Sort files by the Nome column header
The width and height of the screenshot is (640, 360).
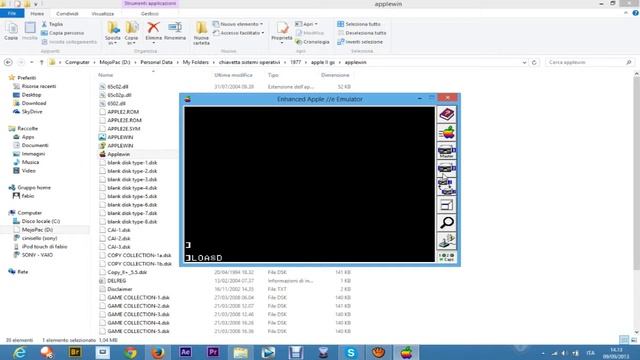[105, 75]
